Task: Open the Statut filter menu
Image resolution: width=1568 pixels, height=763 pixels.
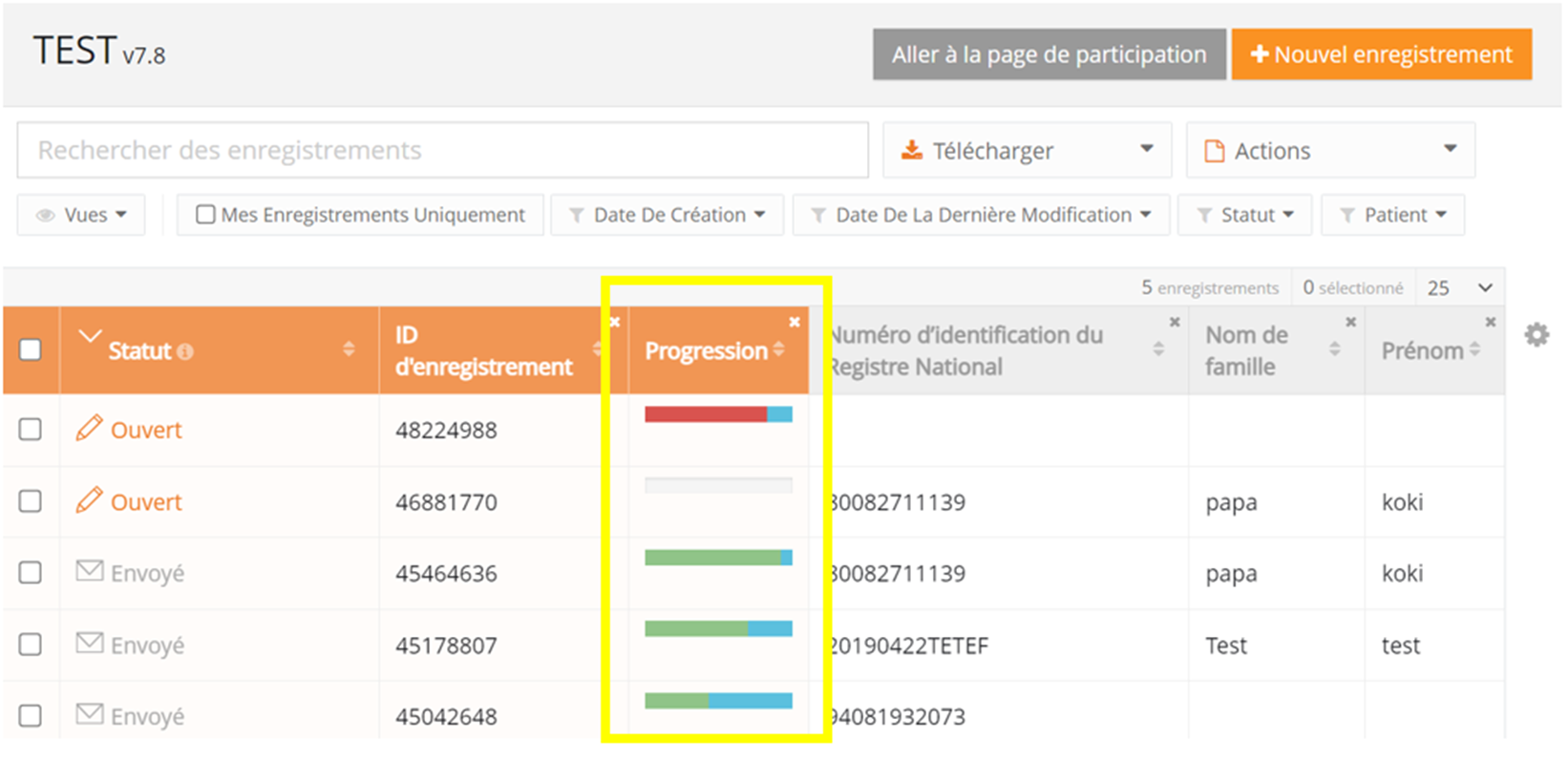Action: click(x=1244, y=215)
